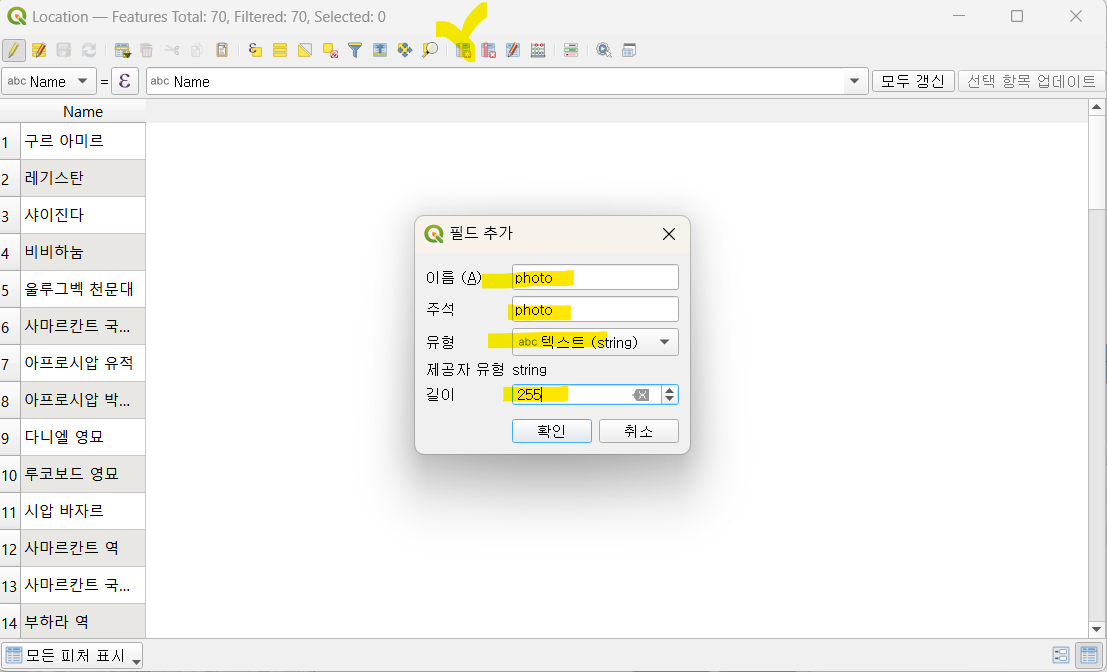Click the new field toolbar icon

(x=463, y=50)
